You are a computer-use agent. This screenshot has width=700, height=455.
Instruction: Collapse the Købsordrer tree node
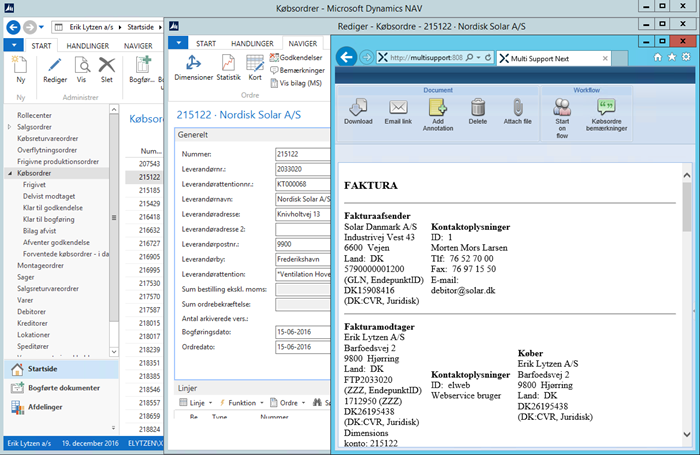tap(10, 173)
